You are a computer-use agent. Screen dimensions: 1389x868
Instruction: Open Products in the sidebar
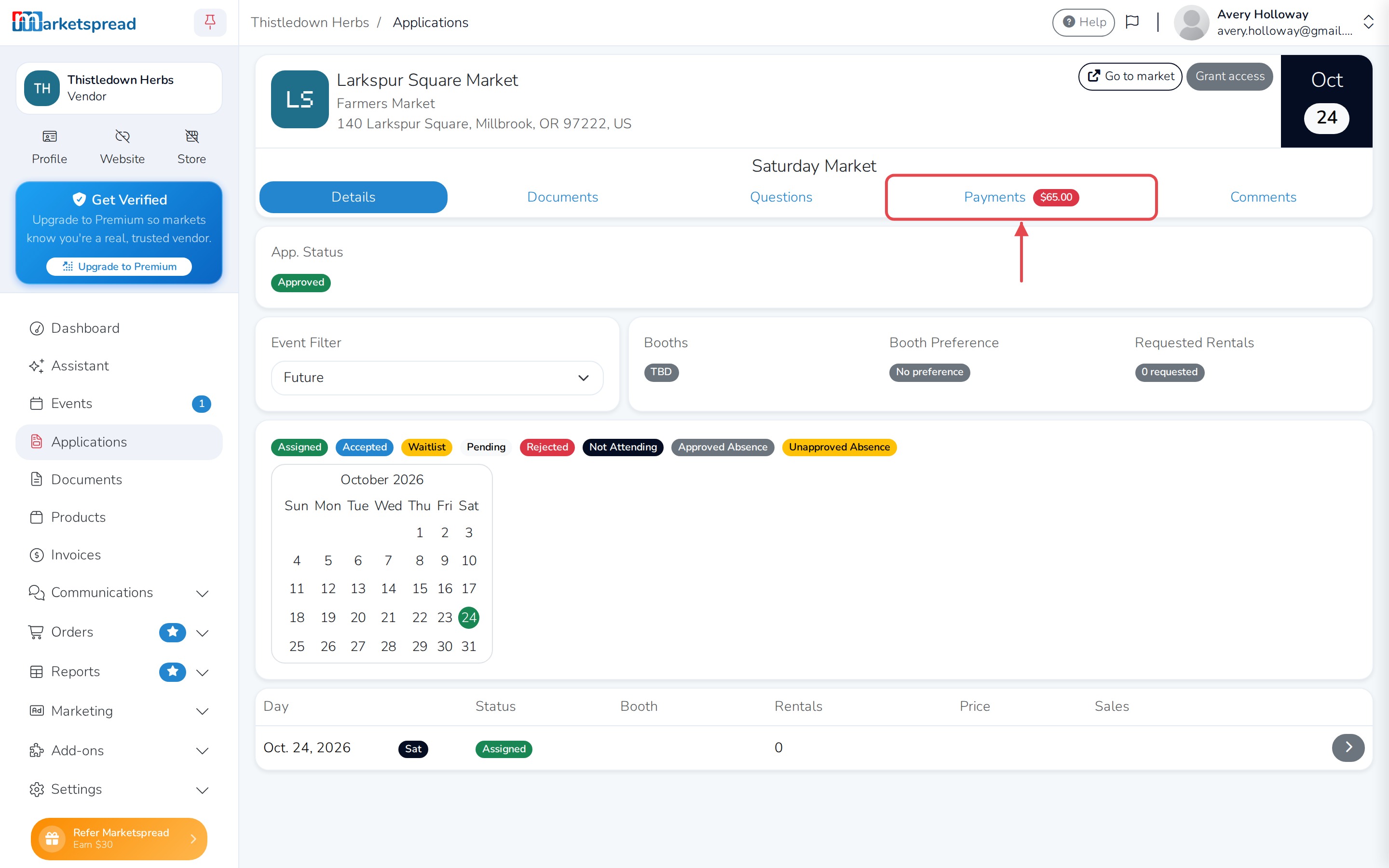(x=119, y=517)
